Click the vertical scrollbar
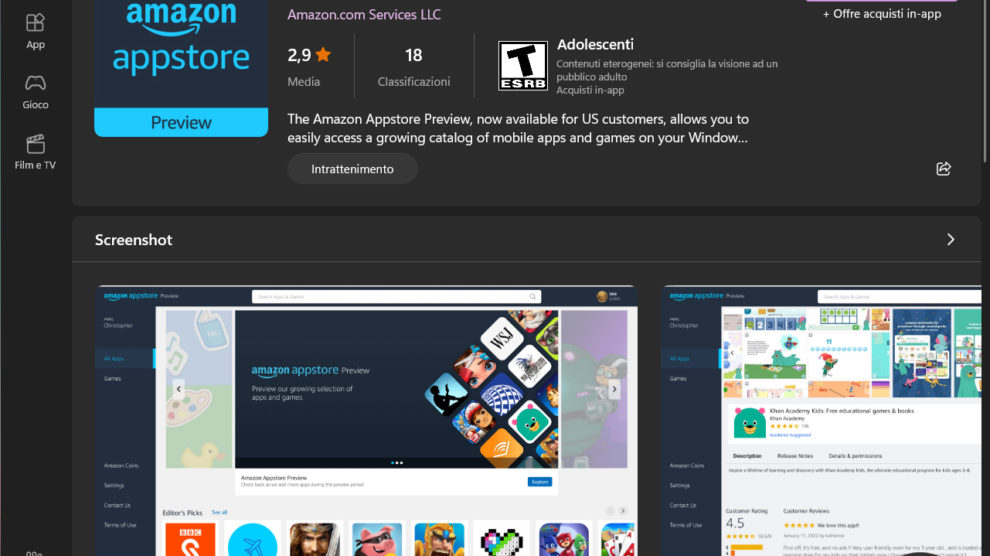Screen dimensions: 990x556 [986, 82]
